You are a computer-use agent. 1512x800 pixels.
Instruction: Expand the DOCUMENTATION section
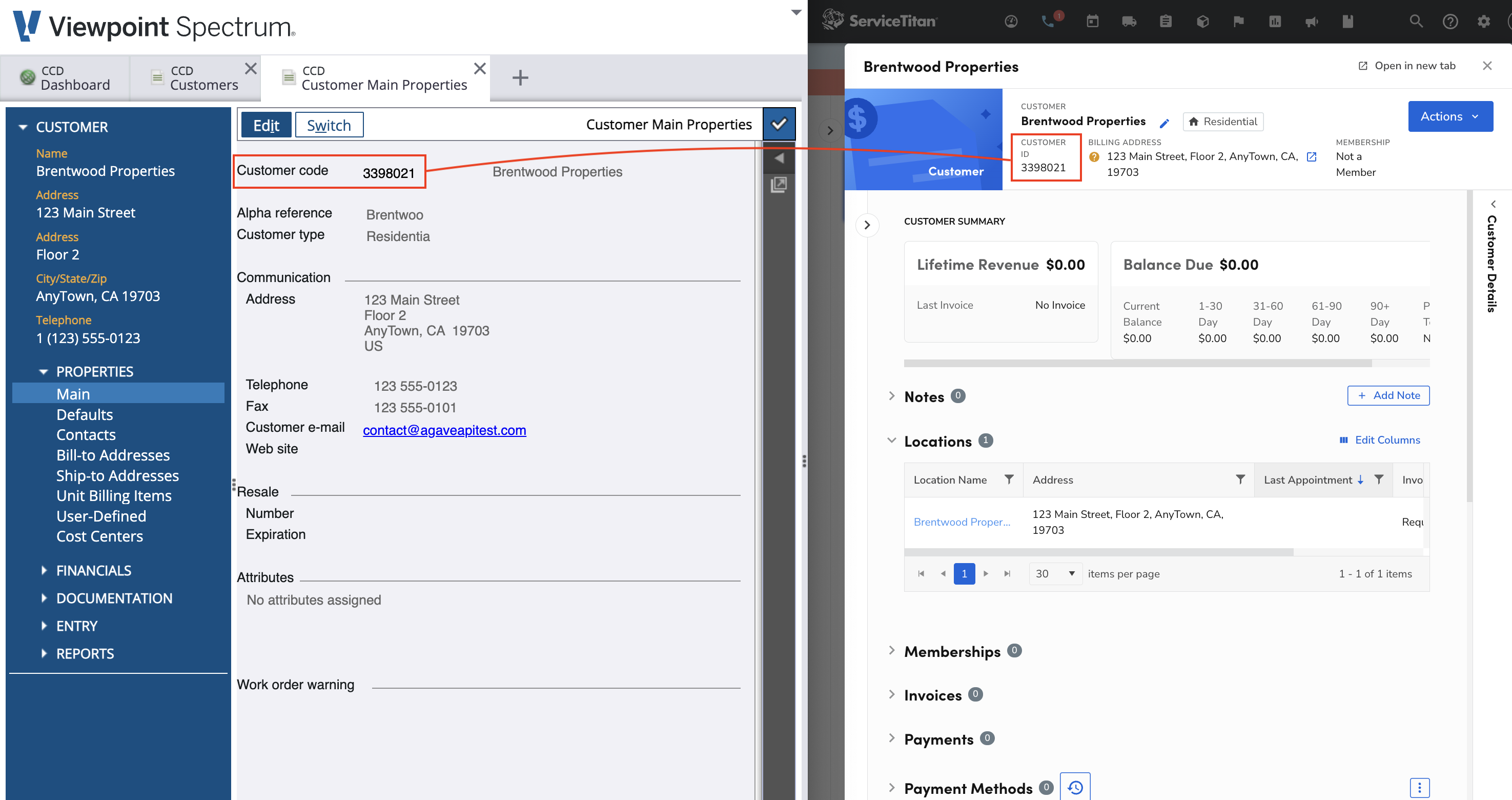44,598
